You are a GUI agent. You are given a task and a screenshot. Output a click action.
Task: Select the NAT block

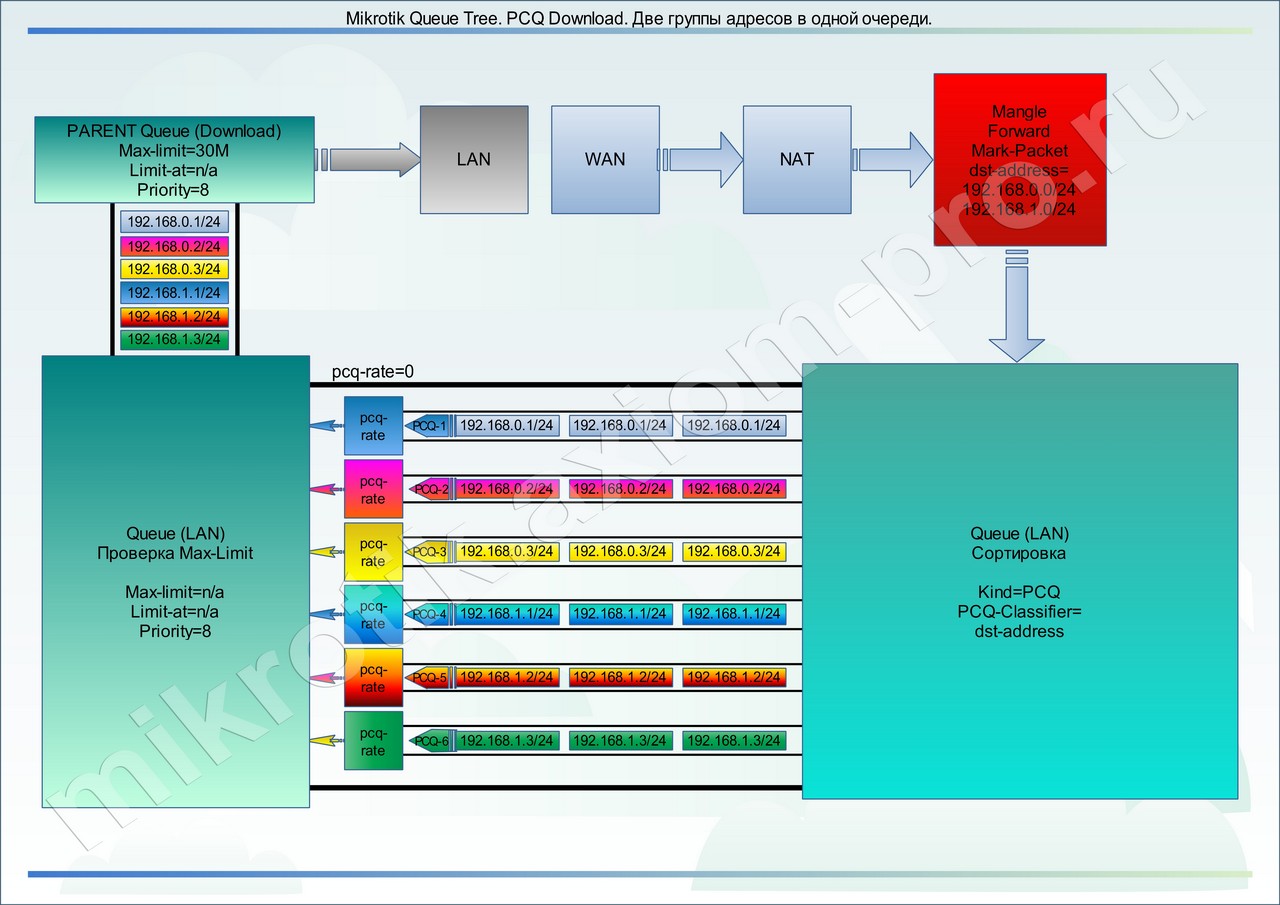point(796,159)
